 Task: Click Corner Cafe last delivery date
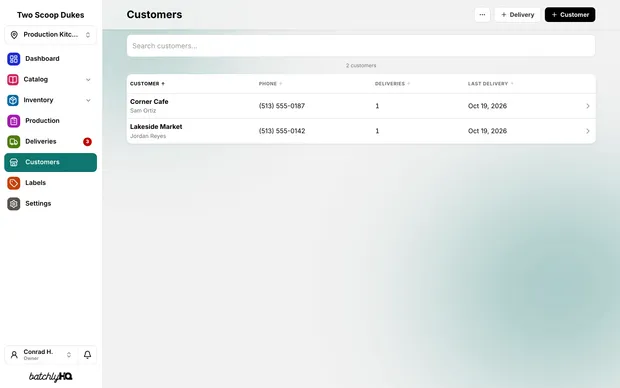pyautogui.click(x=487, y=106)
